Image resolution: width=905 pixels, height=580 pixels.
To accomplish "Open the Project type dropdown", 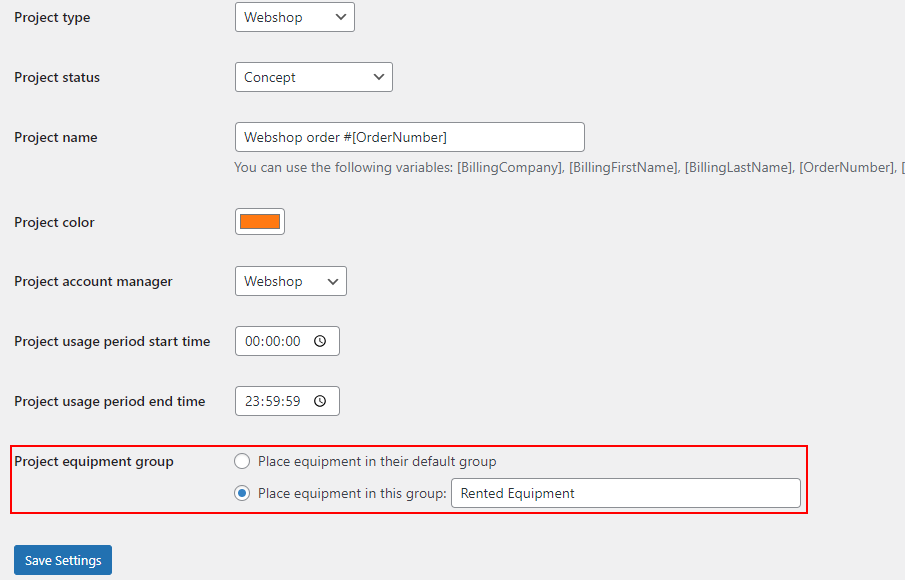I will click(x=294, y=17).
